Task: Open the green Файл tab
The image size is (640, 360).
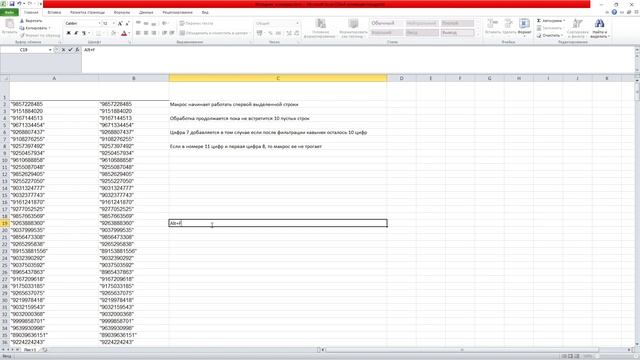Action: click(x=9, y=13)
